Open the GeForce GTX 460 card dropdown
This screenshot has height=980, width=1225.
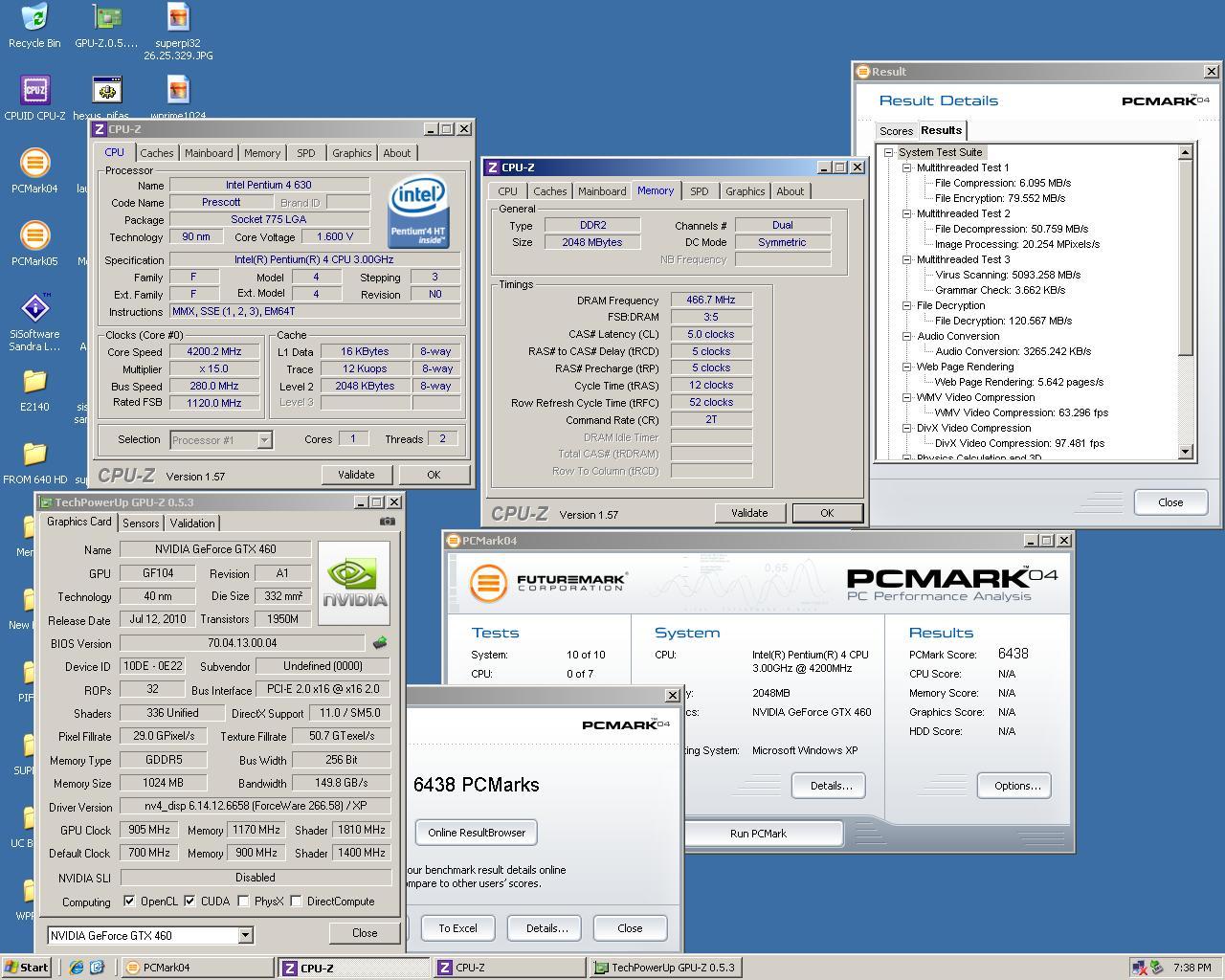(x=245, y=935)
